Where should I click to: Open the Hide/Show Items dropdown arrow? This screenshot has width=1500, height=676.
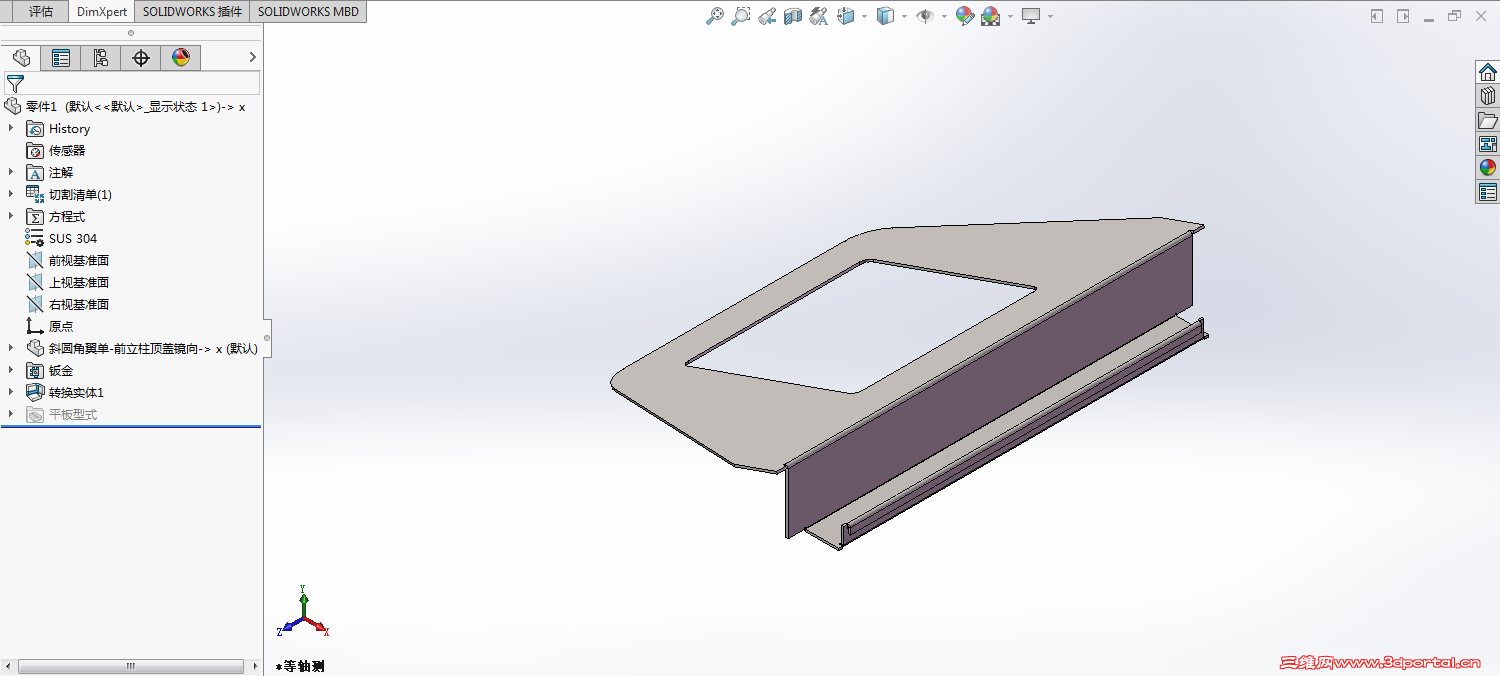(944, 16)
